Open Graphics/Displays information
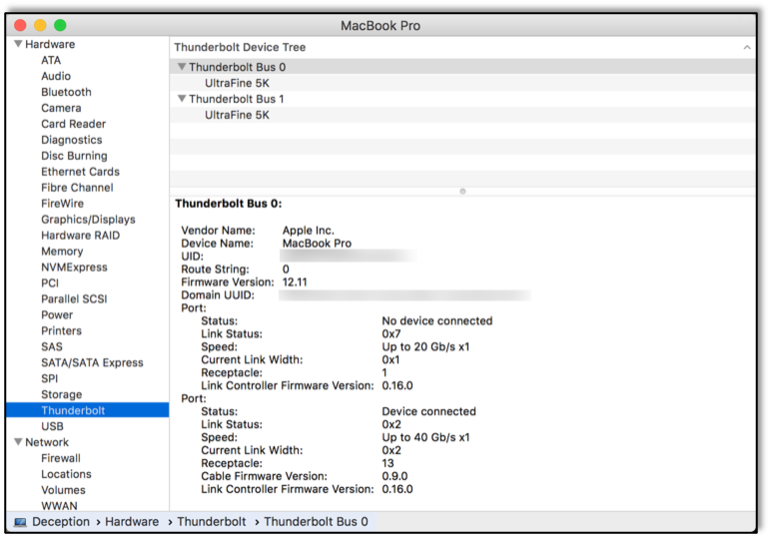Screen dimensions: 770x538 pyautogui.click(x=88, y=219)
